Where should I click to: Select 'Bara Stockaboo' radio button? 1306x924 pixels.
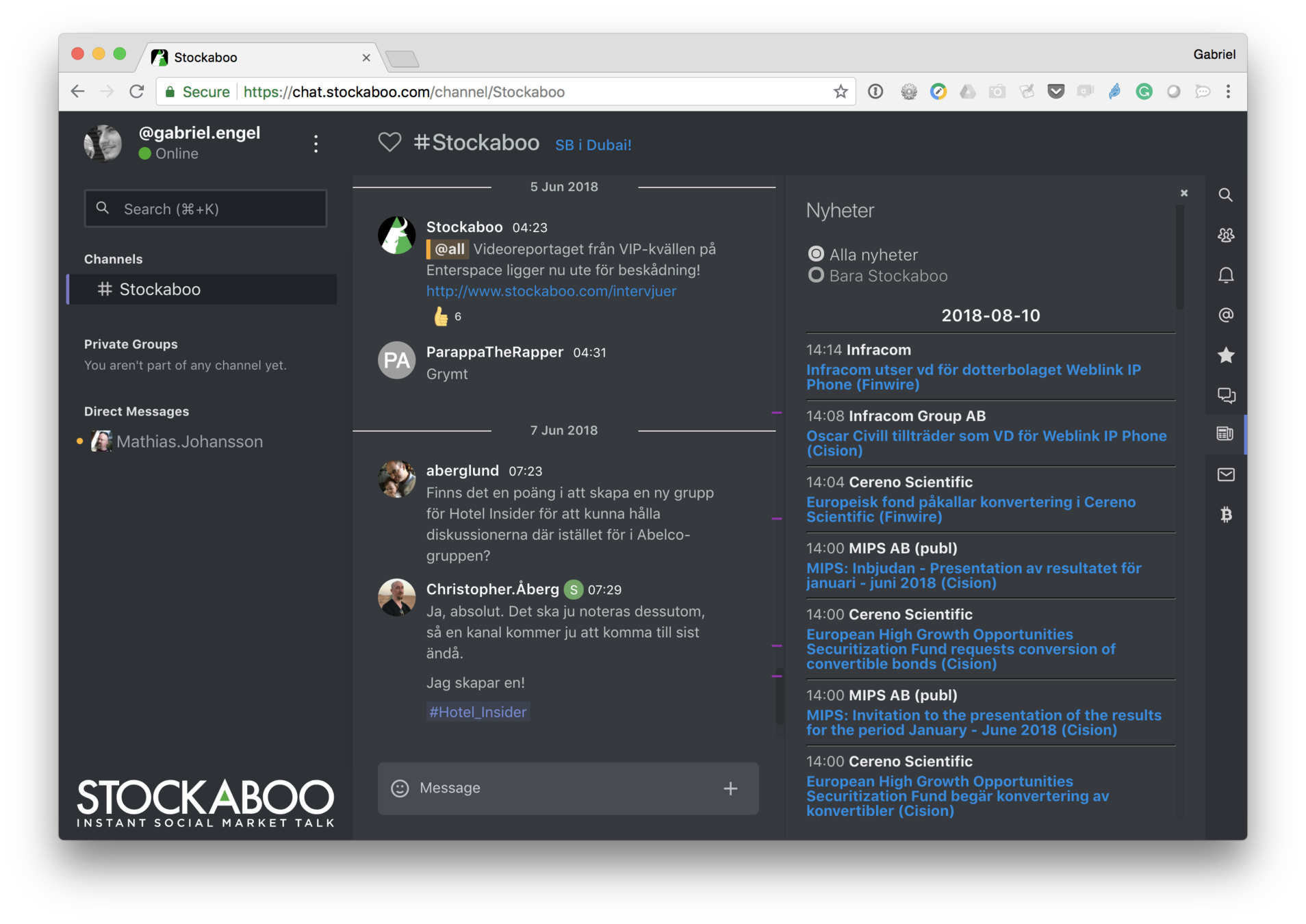(x=816, y=275)
